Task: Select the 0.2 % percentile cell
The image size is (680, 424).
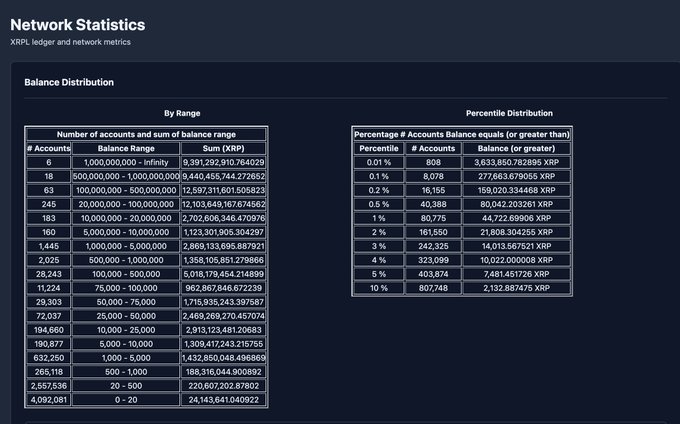Action: [379, 190]
